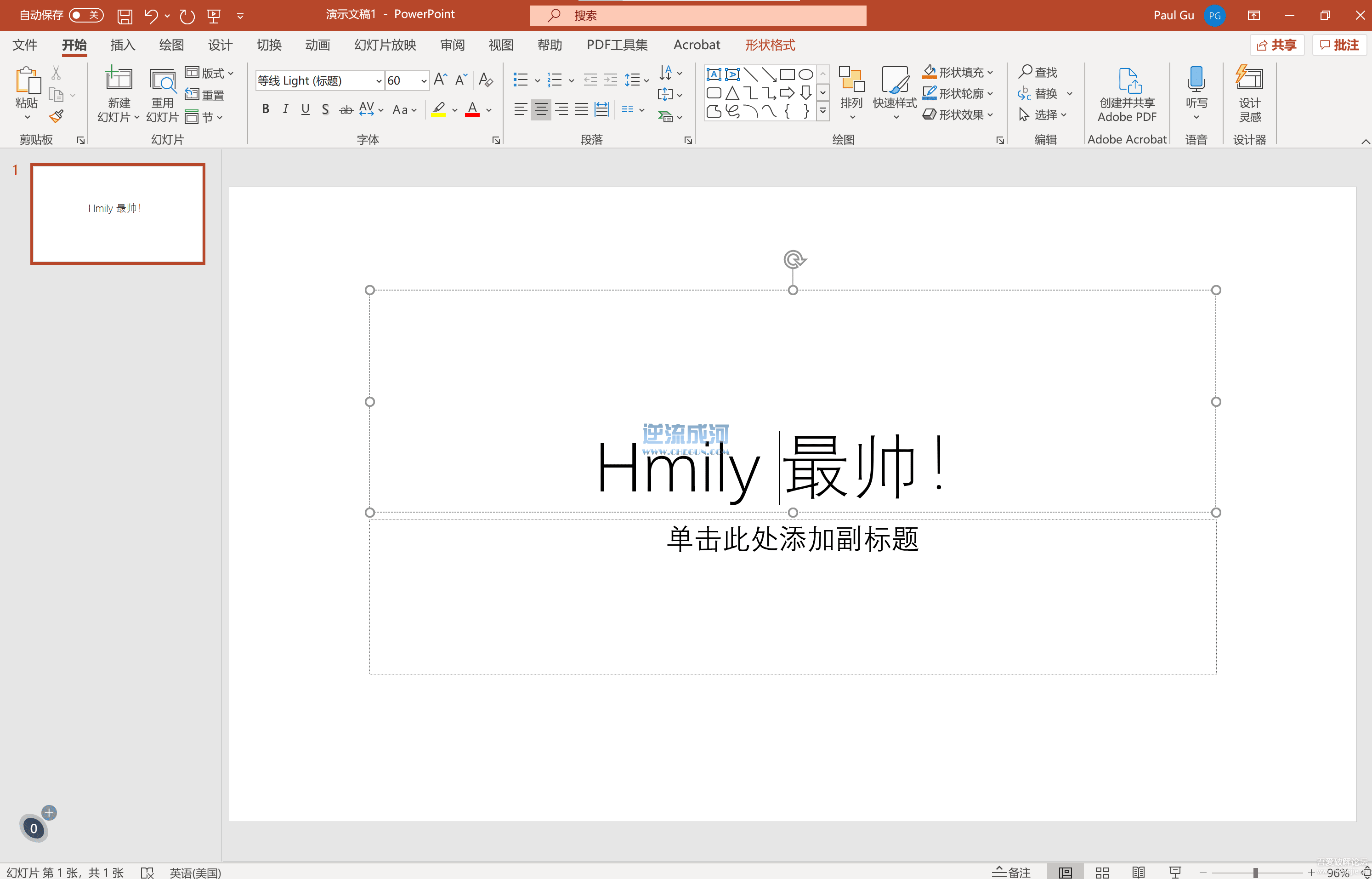
Task: Open the Shape Format 形状格式 tab
Action: pyautogui.click(x=770, y=45)
